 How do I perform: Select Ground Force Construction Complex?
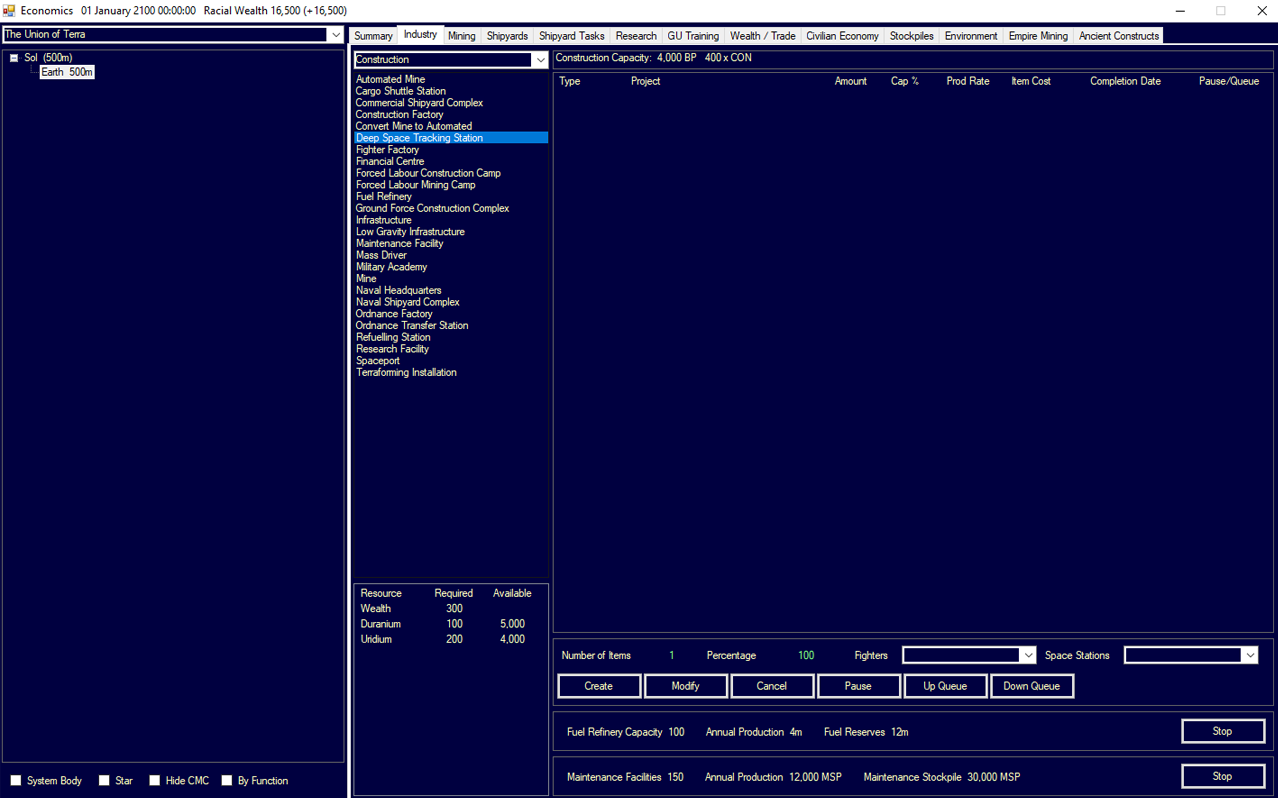[x=433, y=208]
